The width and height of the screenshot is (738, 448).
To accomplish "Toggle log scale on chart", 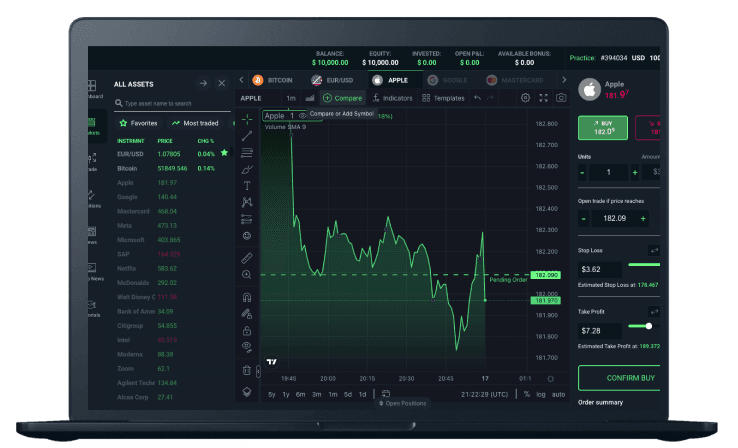I will pos(541,394).
